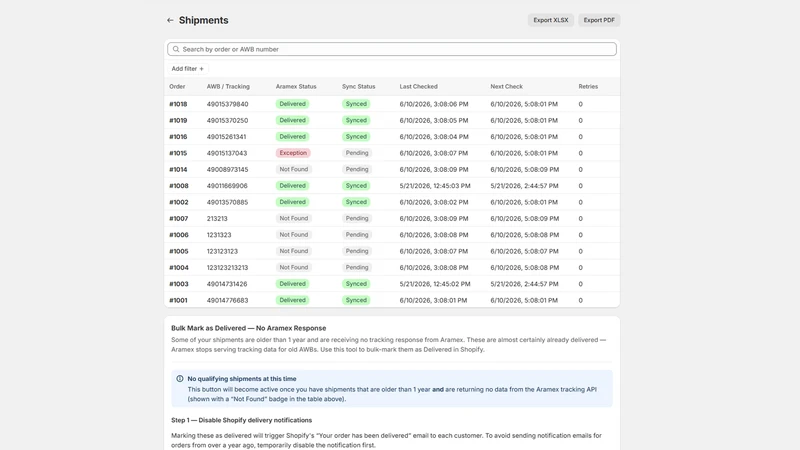Click the search magnifier icon
Image resolution: width=800 pixels, height=450 pixels.
[x=176, y=49]
